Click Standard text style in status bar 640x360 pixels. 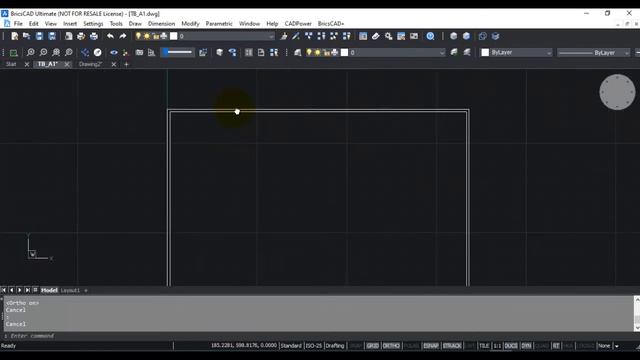tap(291, 346)
